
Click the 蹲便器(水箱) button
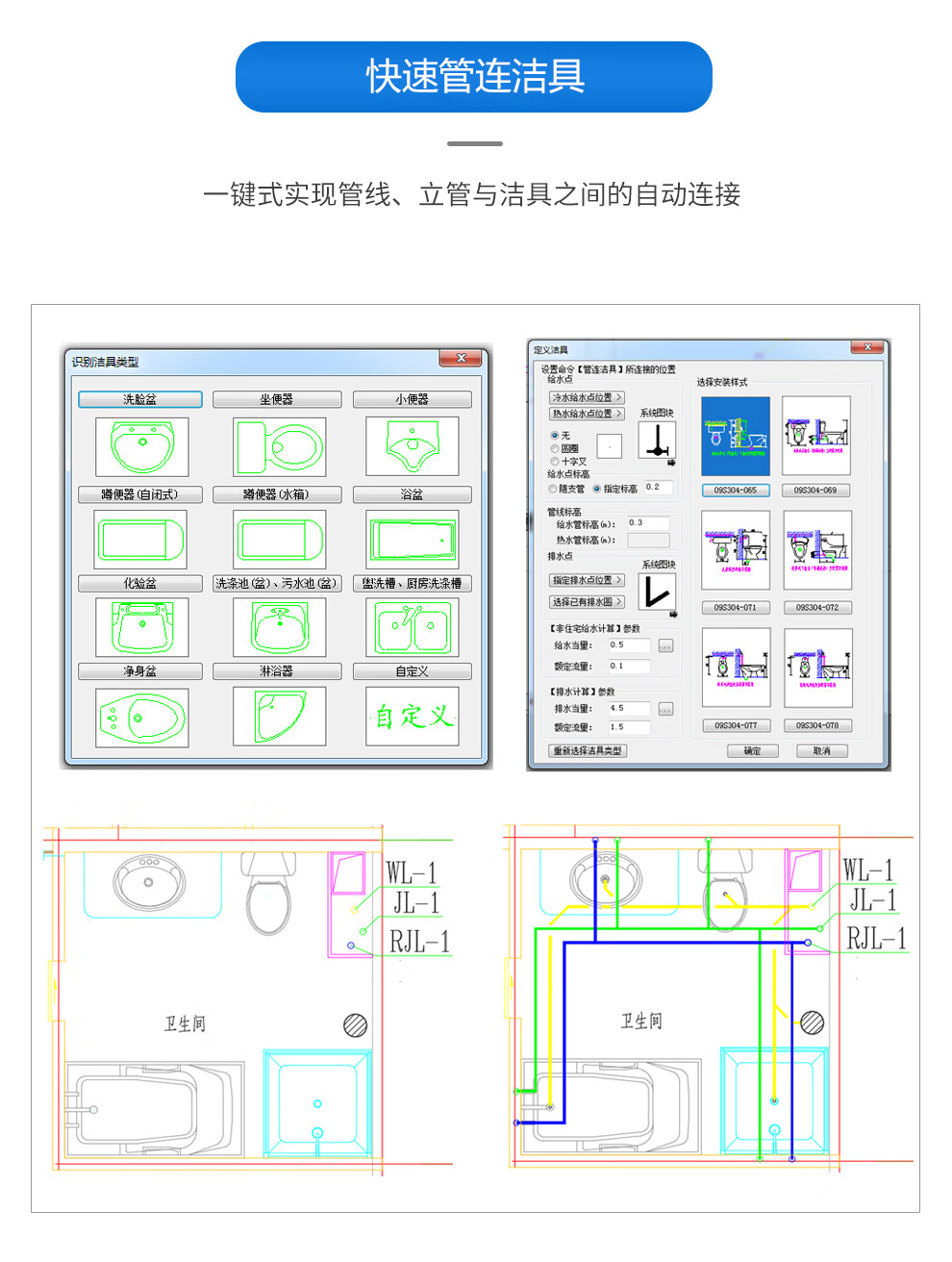pos(277,494)
